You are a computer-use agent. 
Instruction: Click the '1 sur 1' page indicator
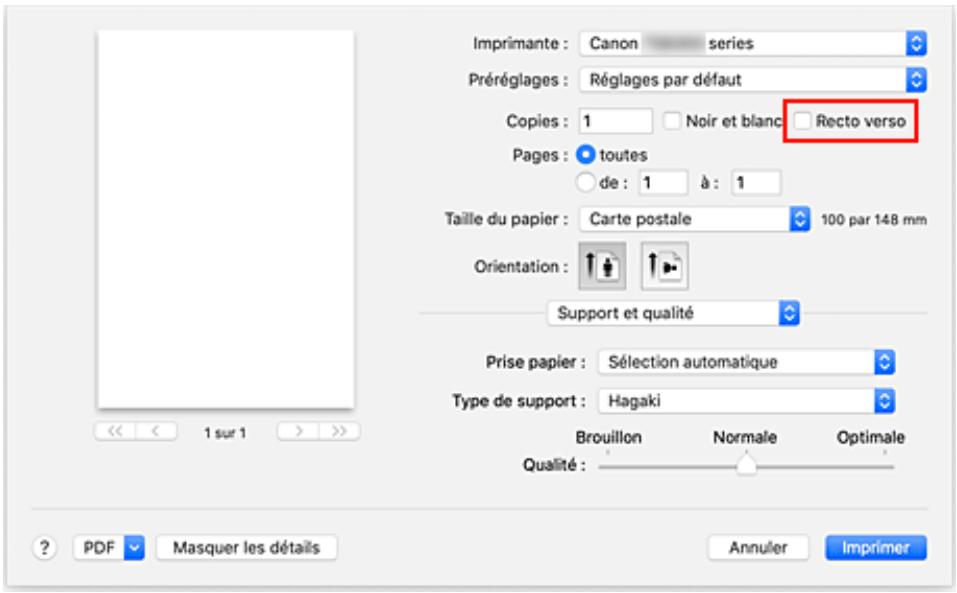(x=225, y=433)
